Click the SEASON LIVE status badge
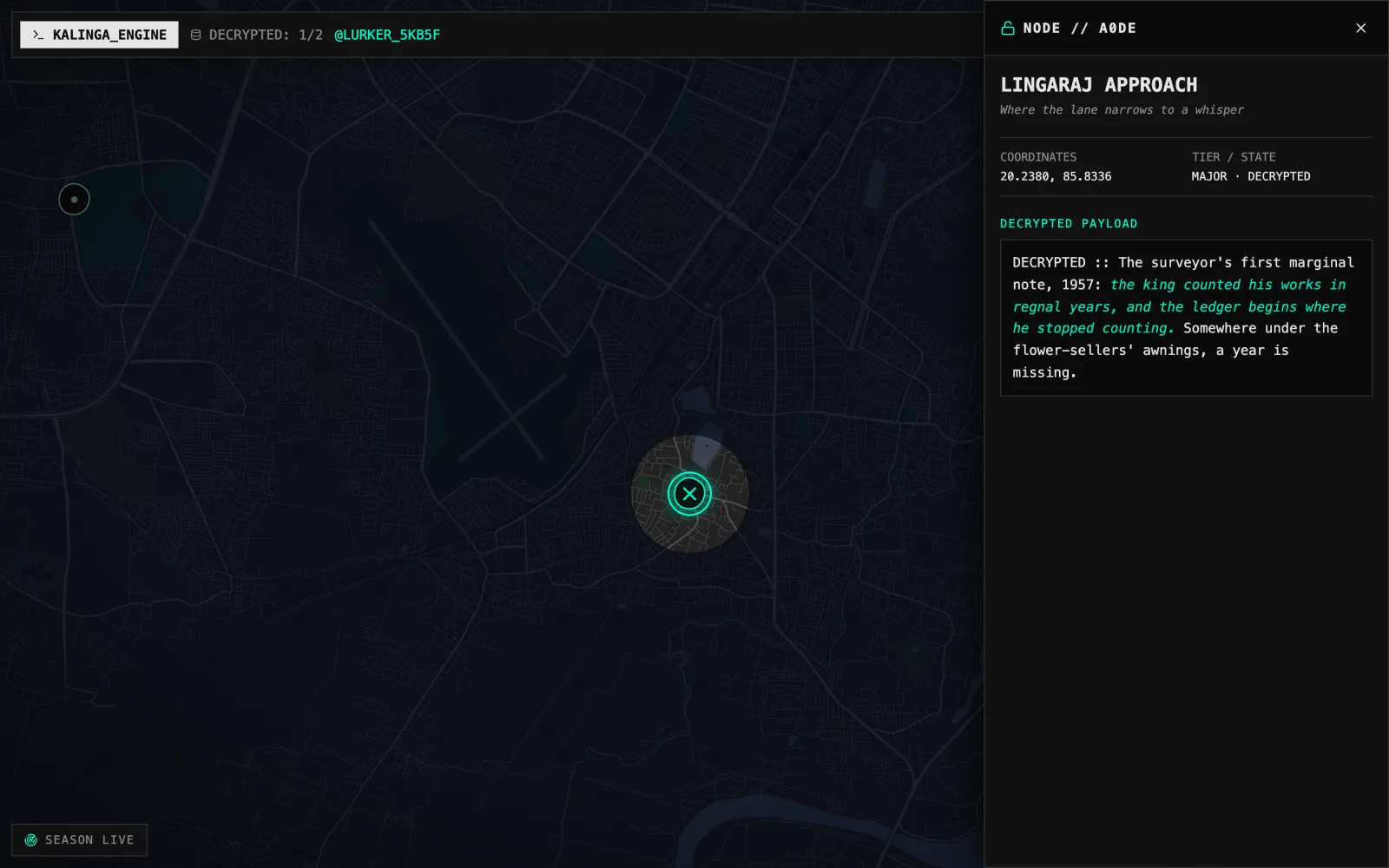1389x868 pixels. (x=79, y=839)
